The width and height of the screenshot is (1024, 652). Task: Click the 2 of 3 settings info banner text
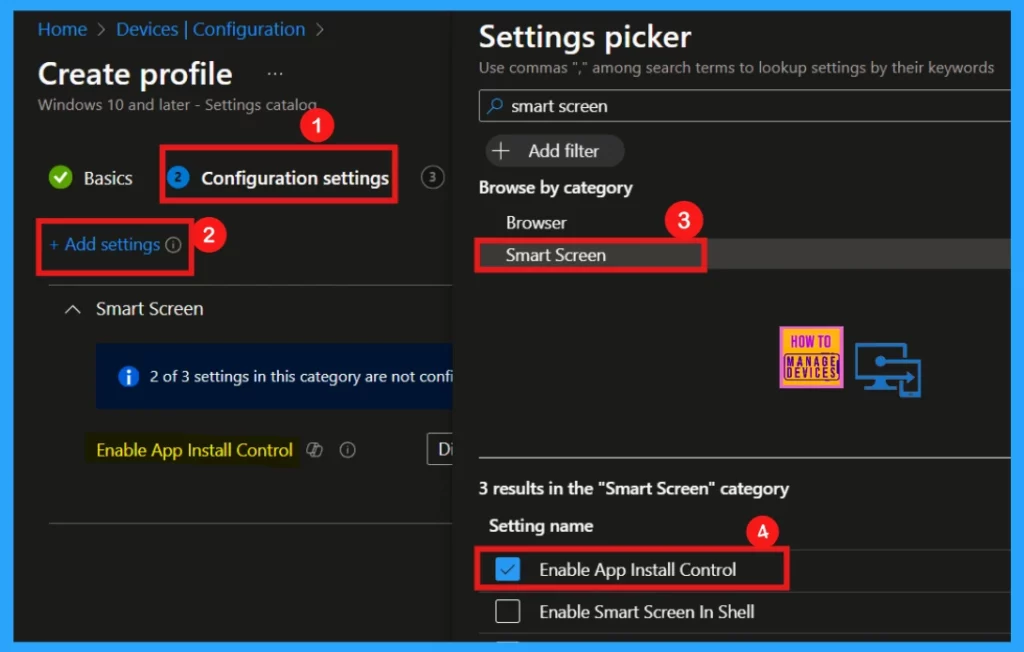[300, 376]
